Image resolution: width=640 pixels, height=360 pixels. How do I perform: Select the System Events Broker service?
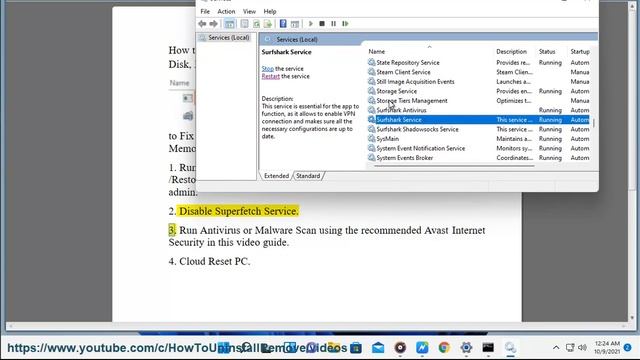(x=478, y=158)
